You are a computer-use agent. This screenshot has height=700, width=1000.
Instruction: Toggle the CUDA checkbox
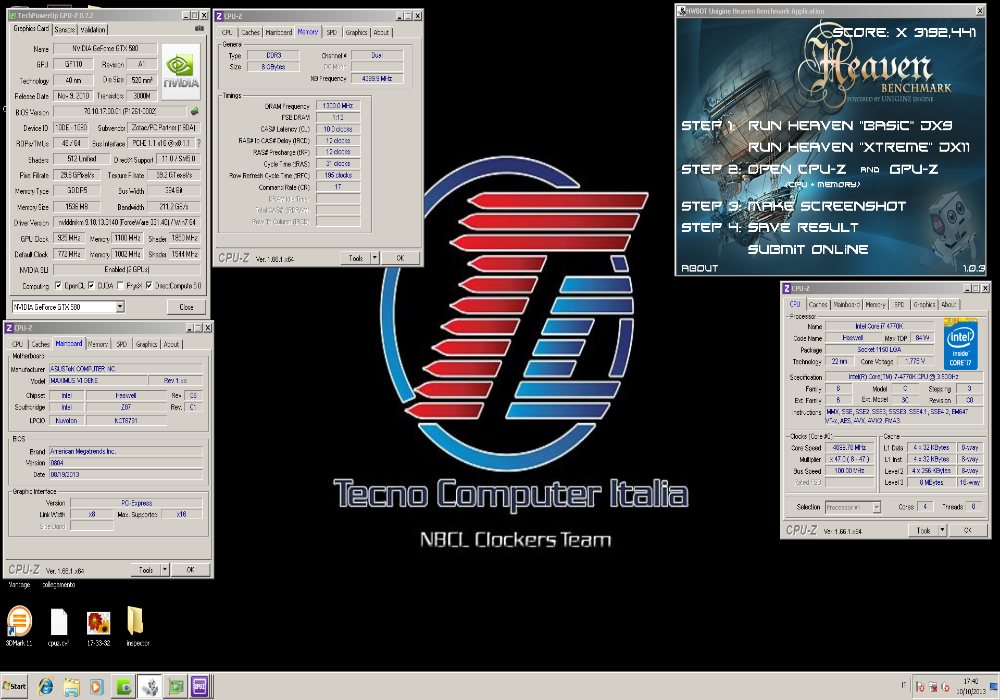pyautogui.click(x=91, y=286)
